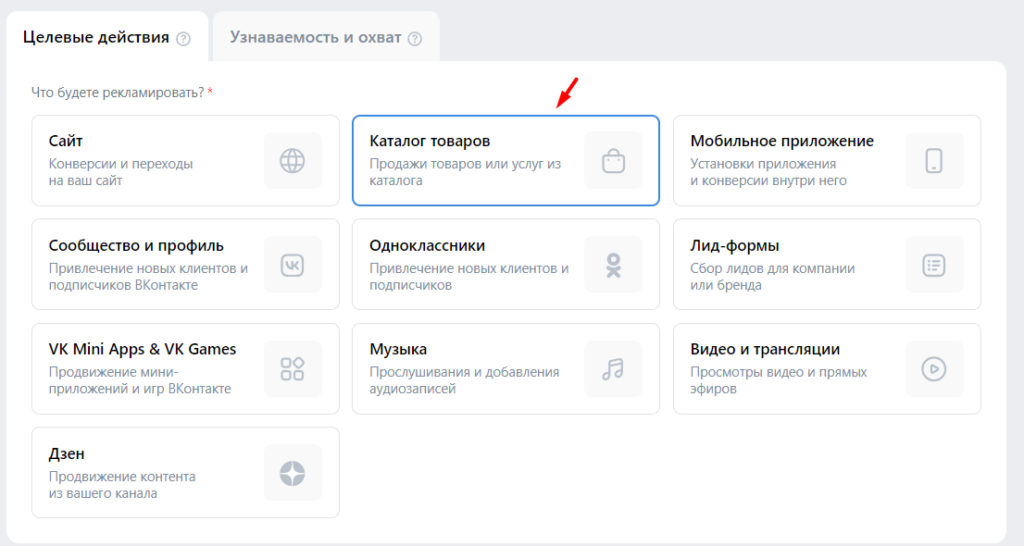This screenshot has width=1024, height=546.
Task: Click the shopping bag icon on Каталог товаров
Action: click(613, 161)
